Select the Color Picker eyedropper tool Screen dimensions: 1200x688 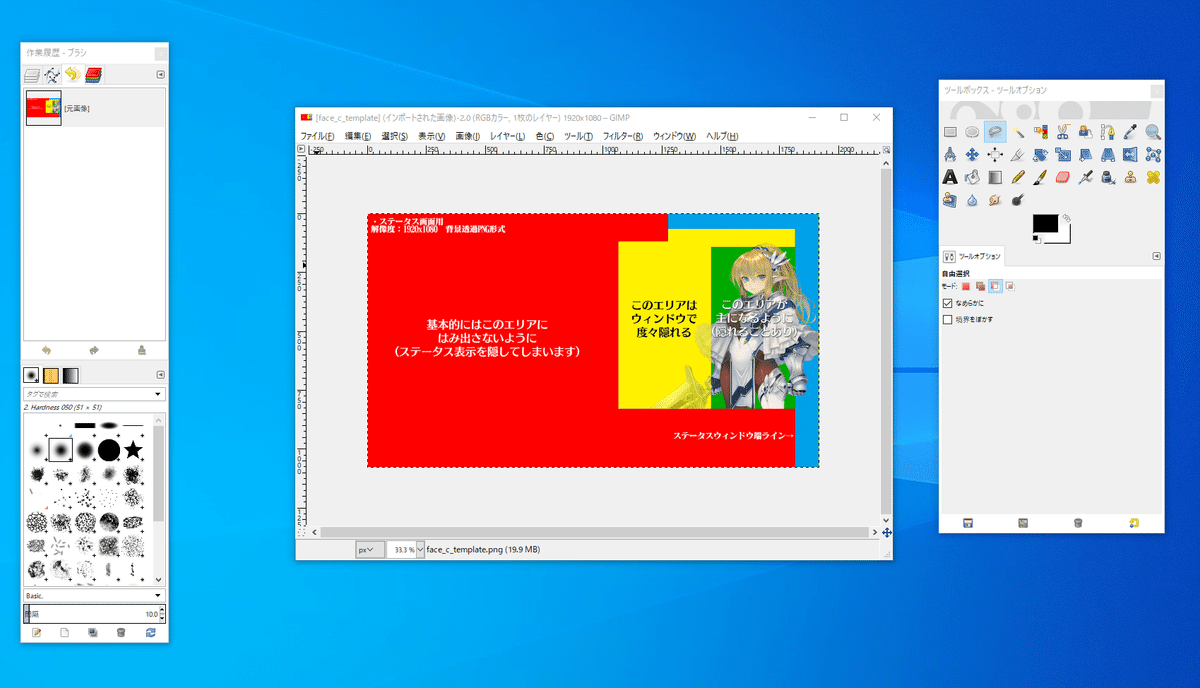pos(1131,131)
